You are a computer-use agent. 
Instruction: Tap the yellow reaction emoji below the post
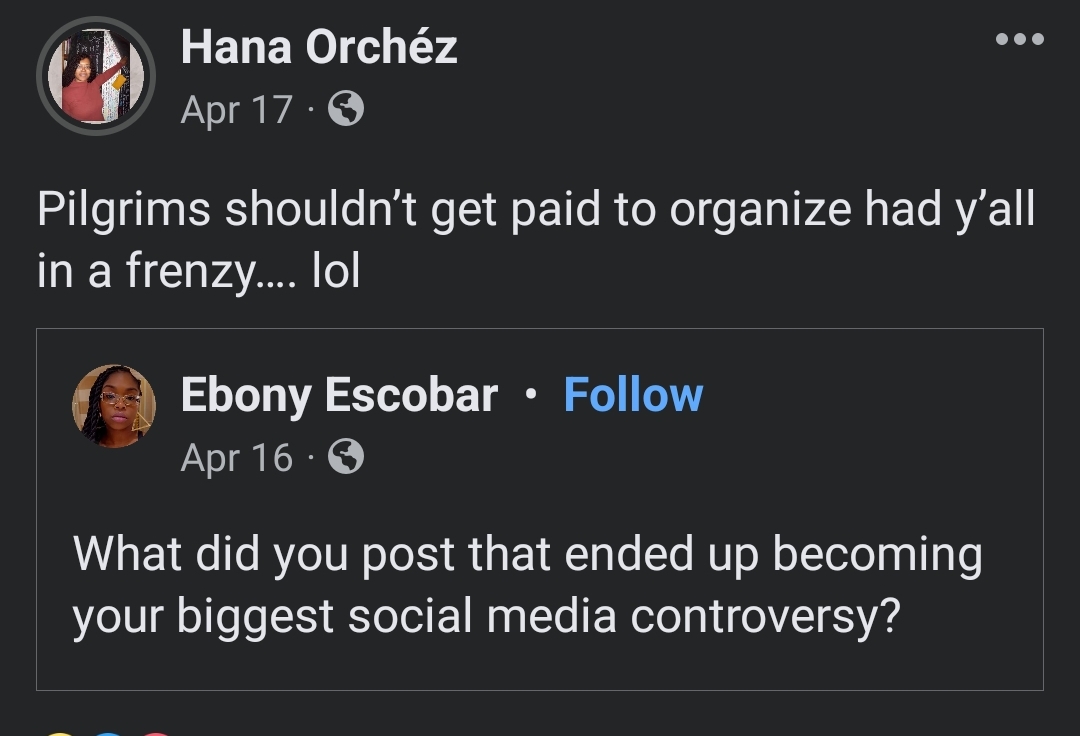pyautogui.click(x=60, y=733)
